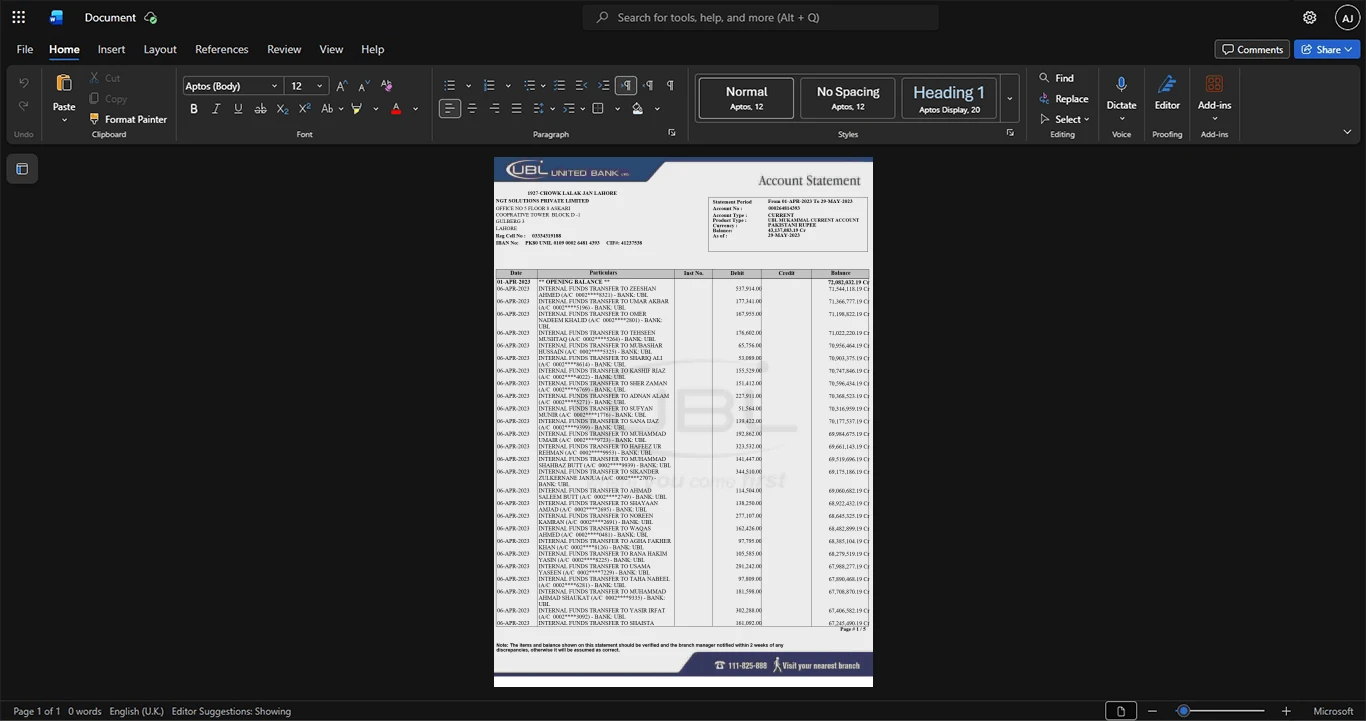
Task: Click the search tools and help box
Action: 761,17
